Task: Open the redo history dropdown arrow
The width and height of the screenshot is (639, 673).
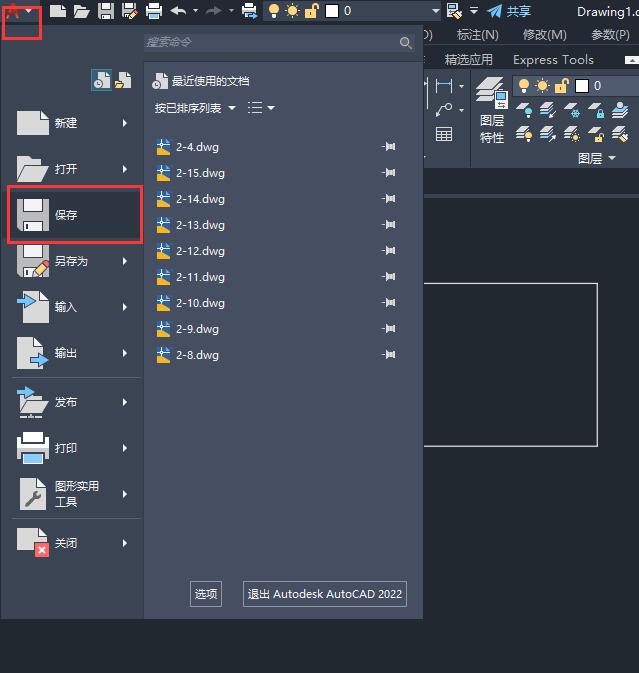Action: (232, 10)
